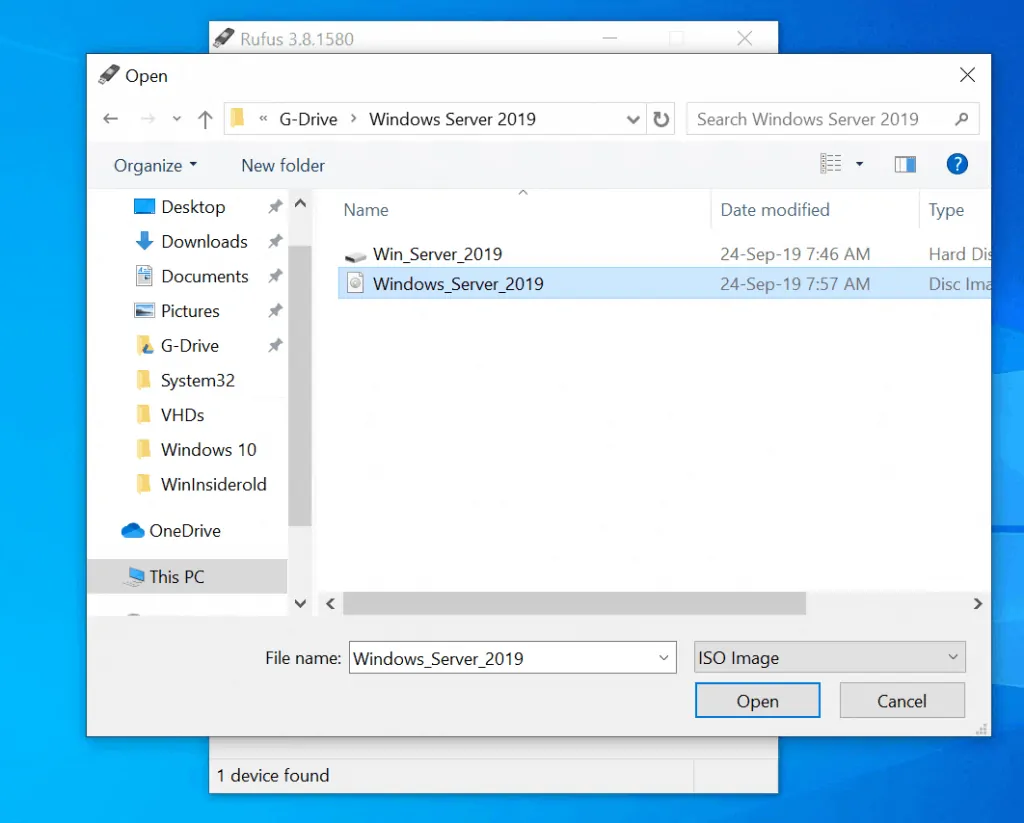Open Help via the question mark icon
Image resolution: width=1024 pixels, height=823 pixels.
coord(957,163)
